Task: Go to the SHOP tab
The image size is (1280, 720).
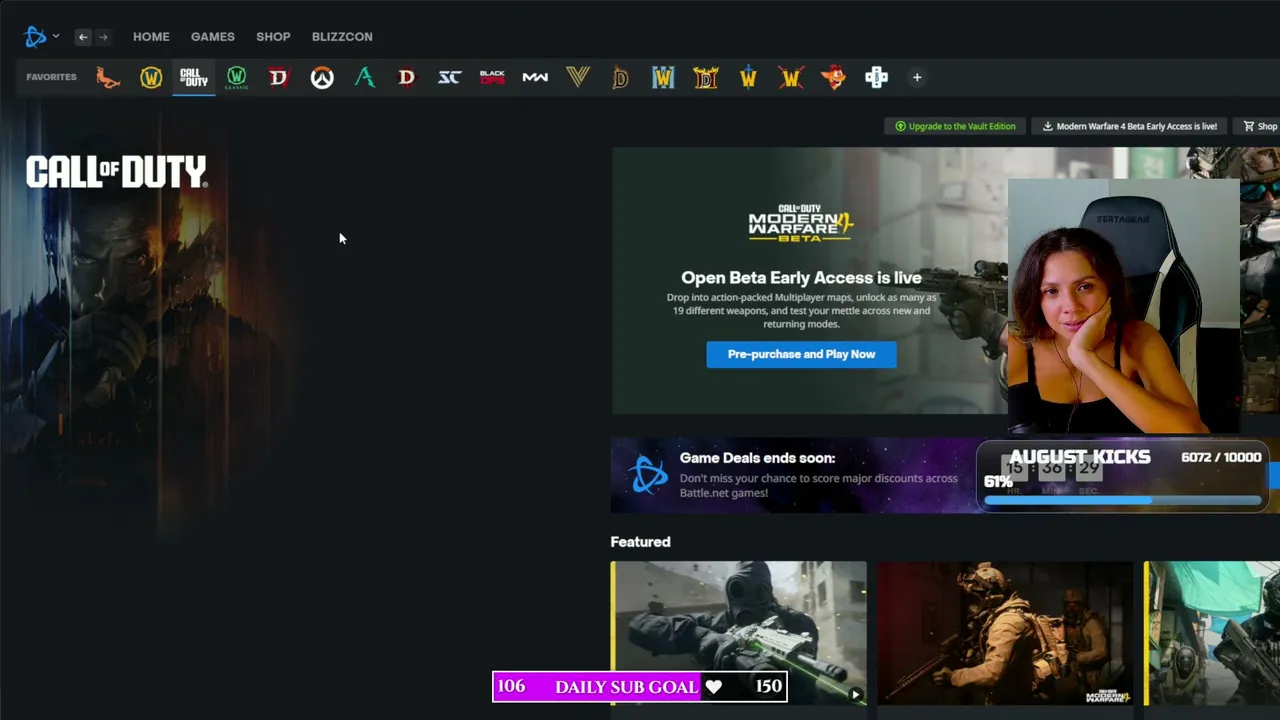Action: click(x=273, y=37)
